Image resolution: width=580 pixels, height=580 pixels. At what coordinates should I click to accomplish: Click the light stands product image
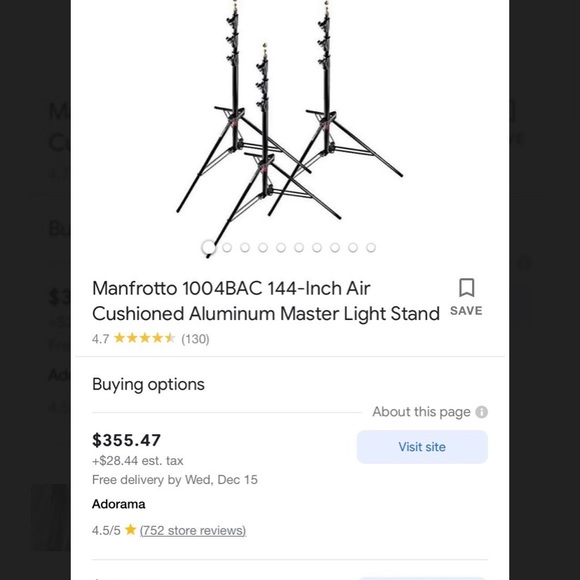[x=290, y=126]
